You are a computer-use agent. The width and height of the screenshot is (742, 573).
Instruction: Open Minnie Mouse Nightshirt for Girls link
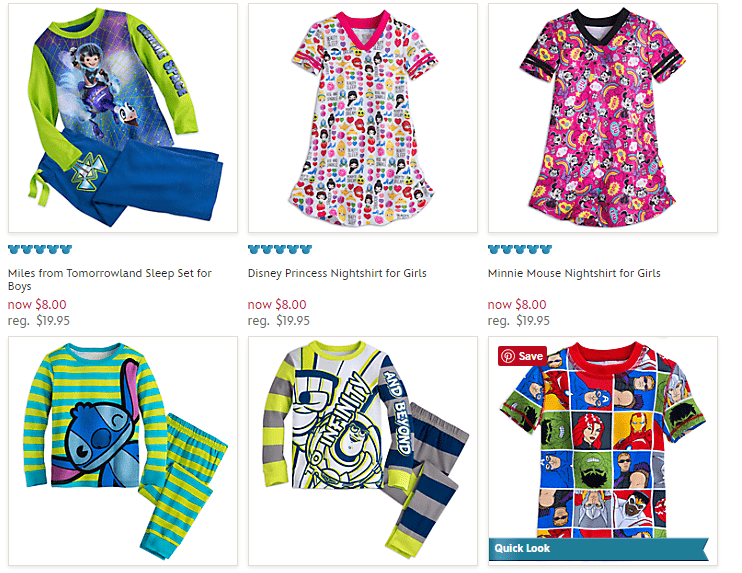(574, 273)
